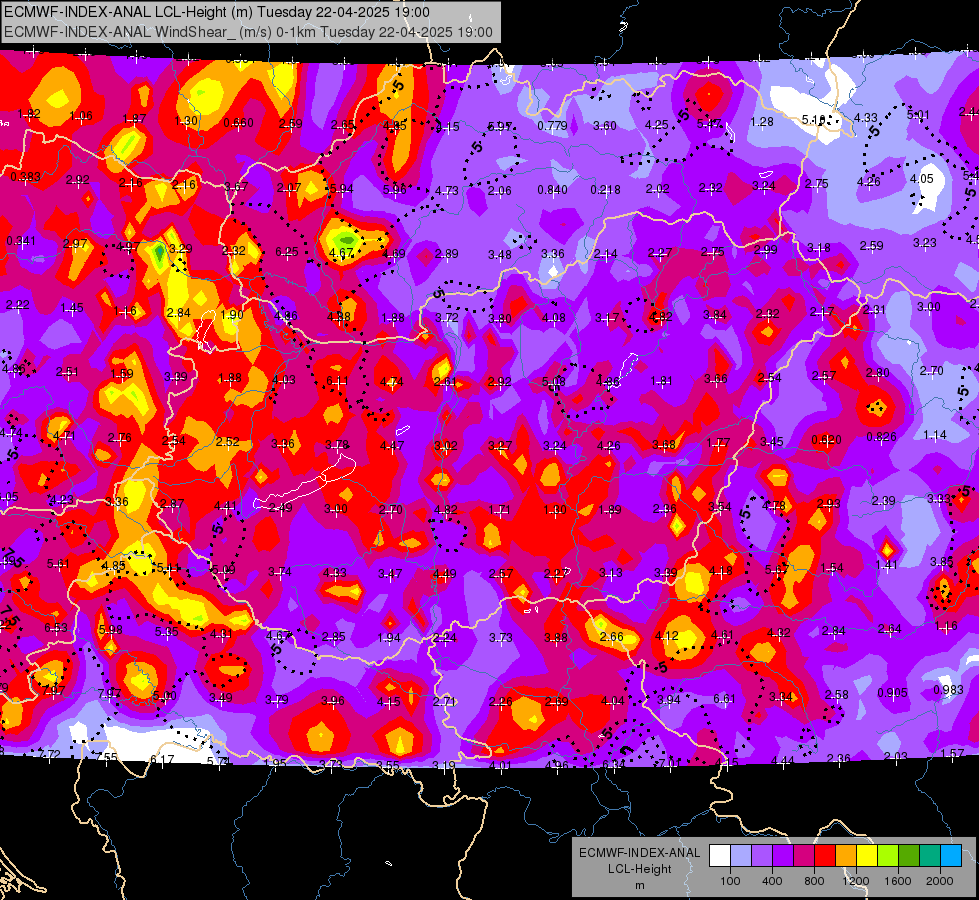This screenshot has height=900, width=979.
Task: Click the wind shear value 0.341
Action: (21, 240)
